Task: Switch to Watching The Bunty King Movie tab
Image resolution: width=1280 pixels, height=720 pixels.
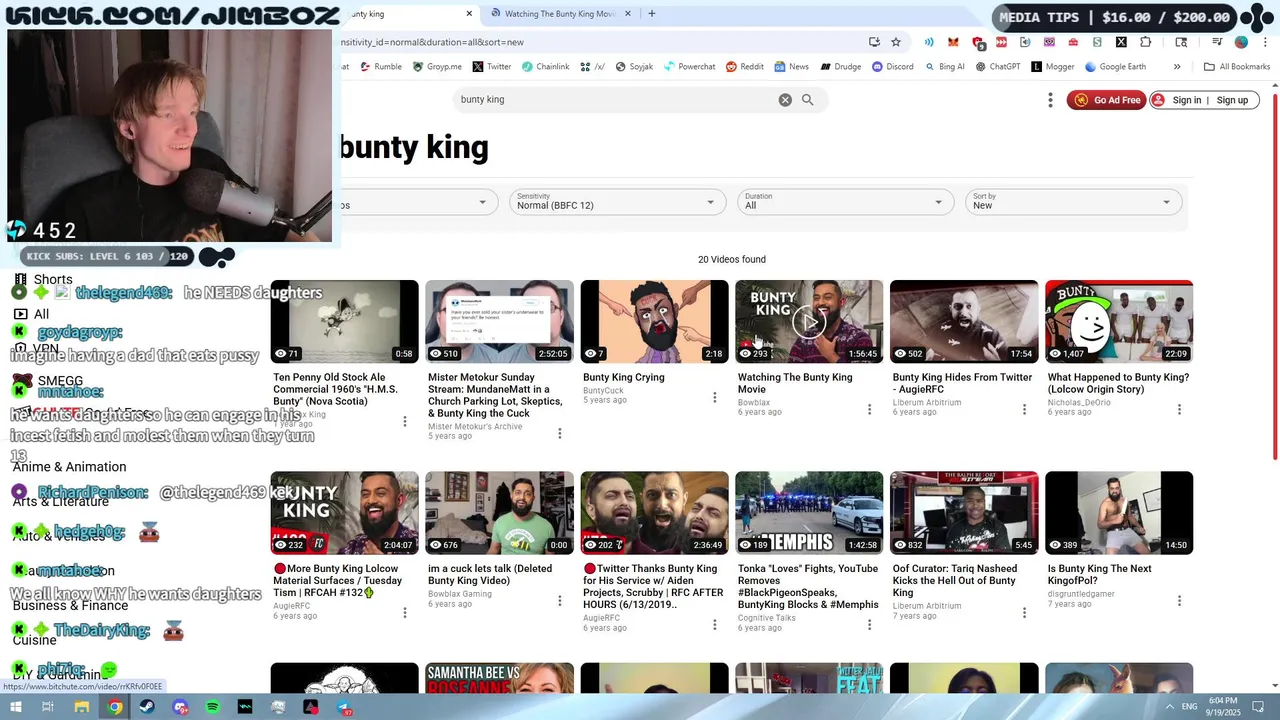Action: pyautogui.click(x=560, y=14)
